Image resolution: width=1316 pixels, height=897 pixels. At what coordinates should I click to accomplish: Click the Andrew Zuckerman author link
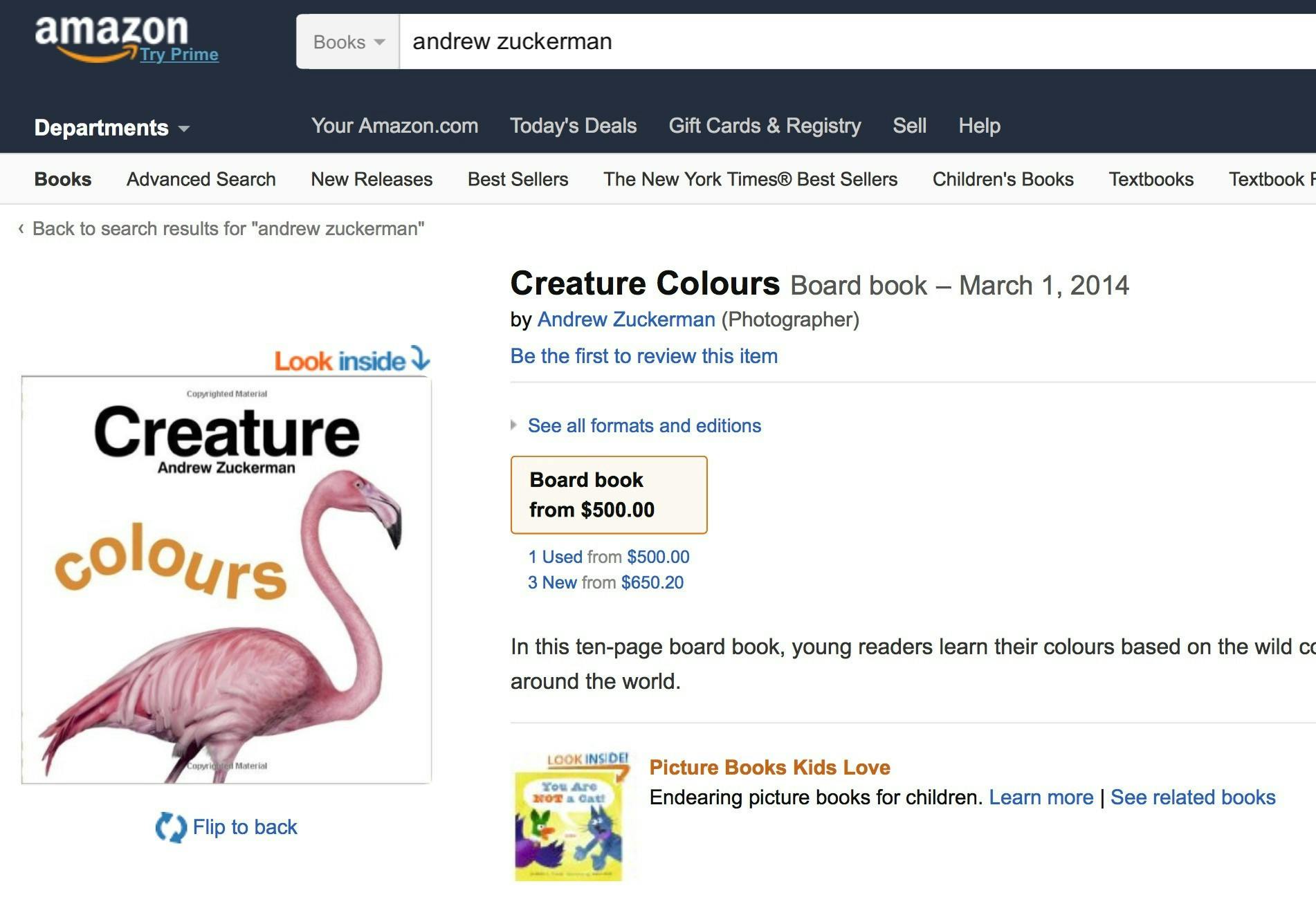[625, 320]
